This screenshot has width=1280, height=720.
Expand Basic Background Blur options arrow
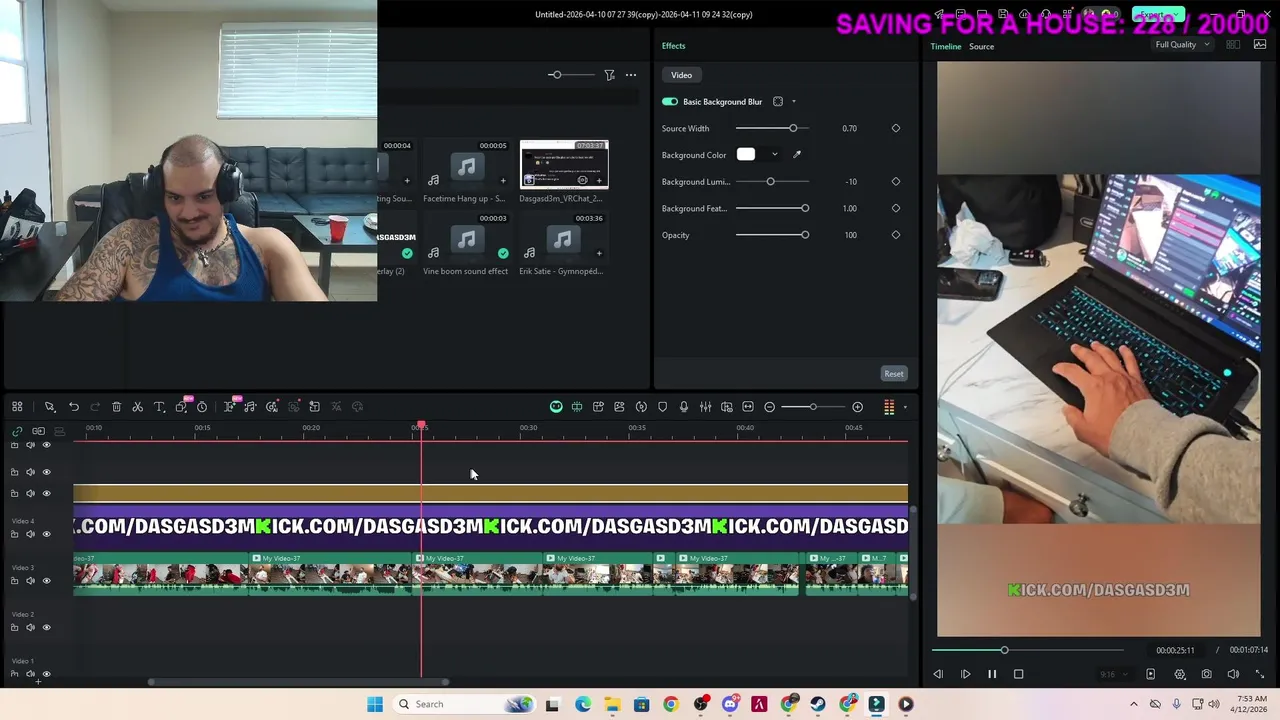click(x=794, y=101)
